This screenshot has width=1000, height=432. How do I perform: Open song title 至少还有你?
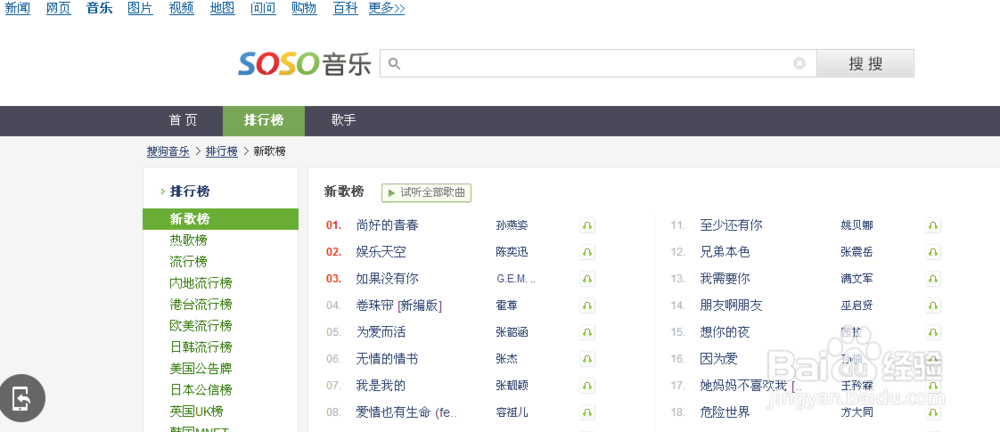[731, 225]
